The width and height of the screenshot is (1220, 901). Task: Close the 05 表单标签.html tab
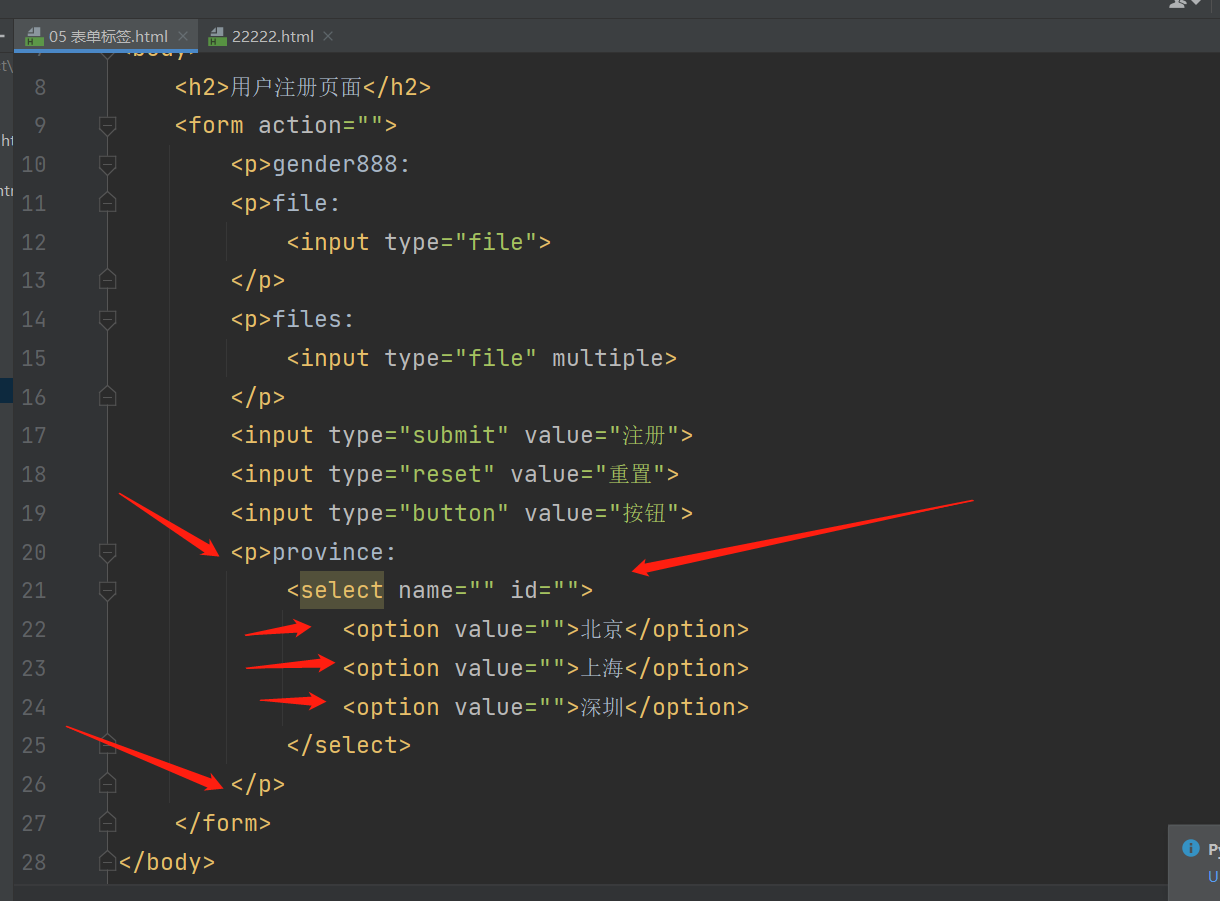click(x=183, y=36)
